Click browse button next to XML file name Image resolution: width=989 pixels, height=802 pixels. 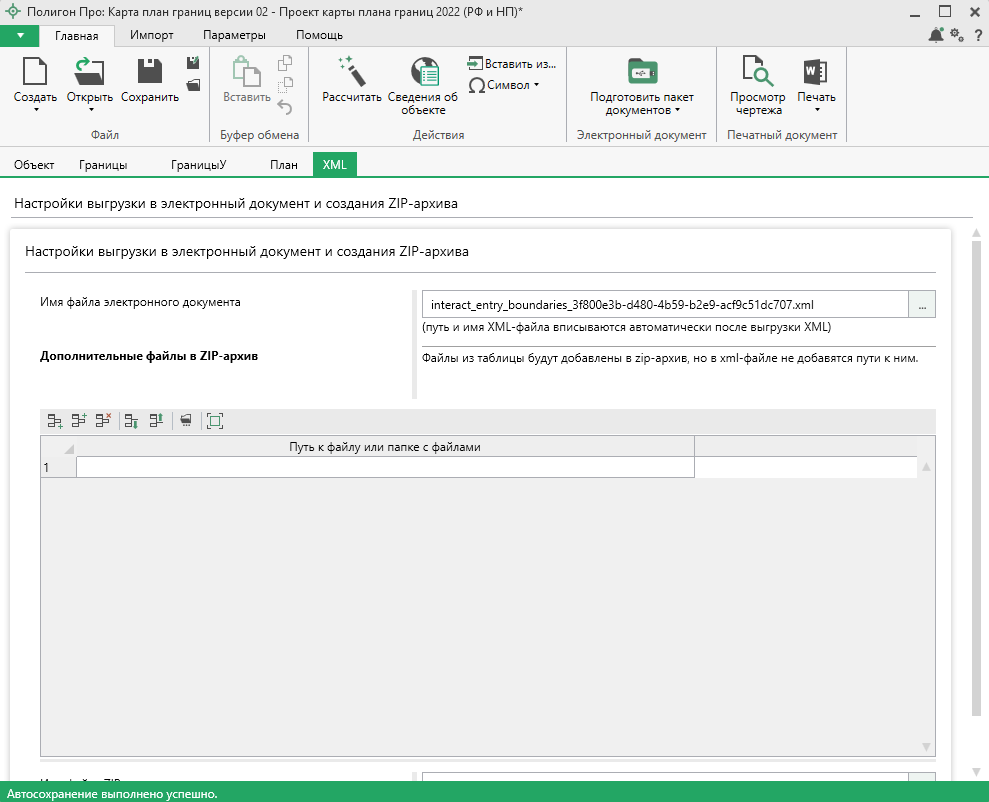pyautogui.click(x=921, y=304)
